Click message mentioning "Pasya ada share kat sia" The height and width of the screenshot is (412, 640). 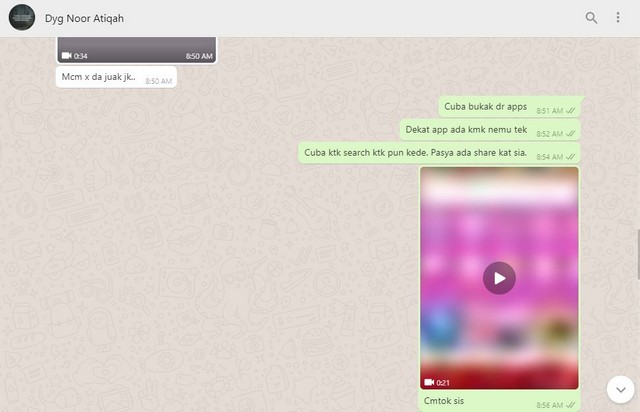(x=415, y=154)
